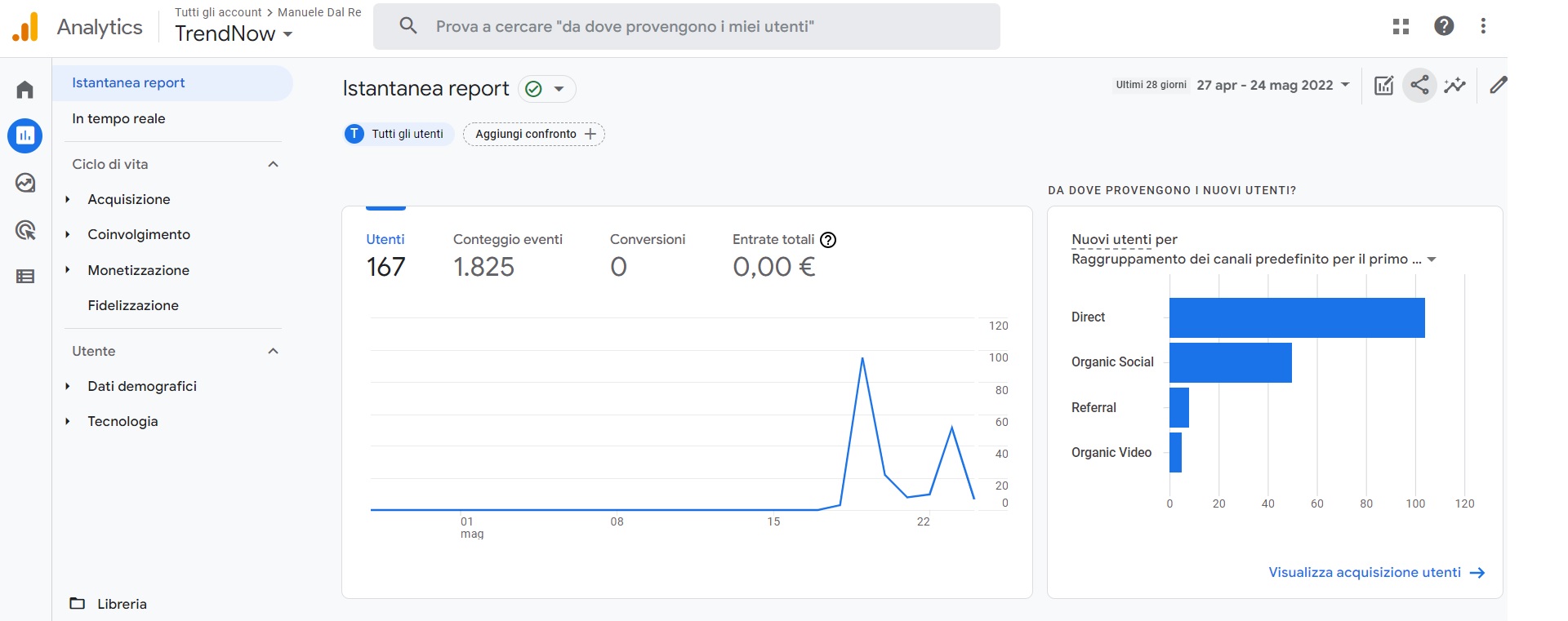Open the Advertising icon in sidebar
The image size is (1568, 621).
[x=24, y=230]
